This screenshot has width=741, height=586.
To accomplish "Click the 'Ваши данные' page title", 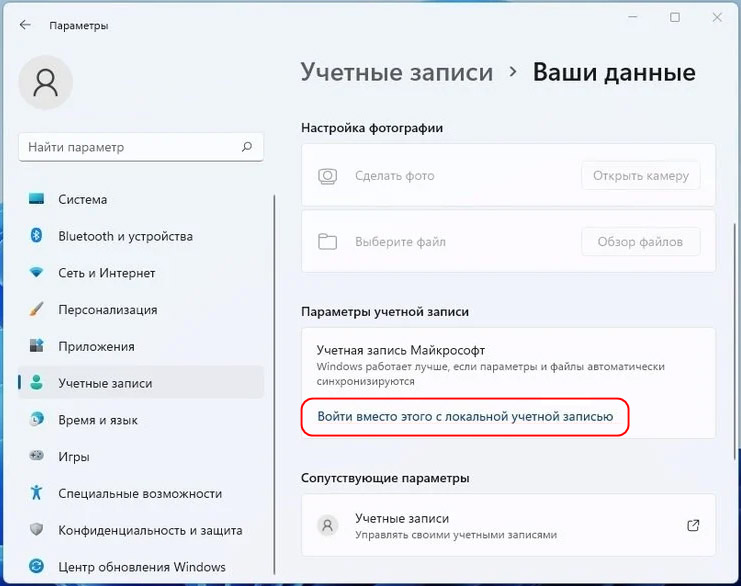I will coord(614,72).
